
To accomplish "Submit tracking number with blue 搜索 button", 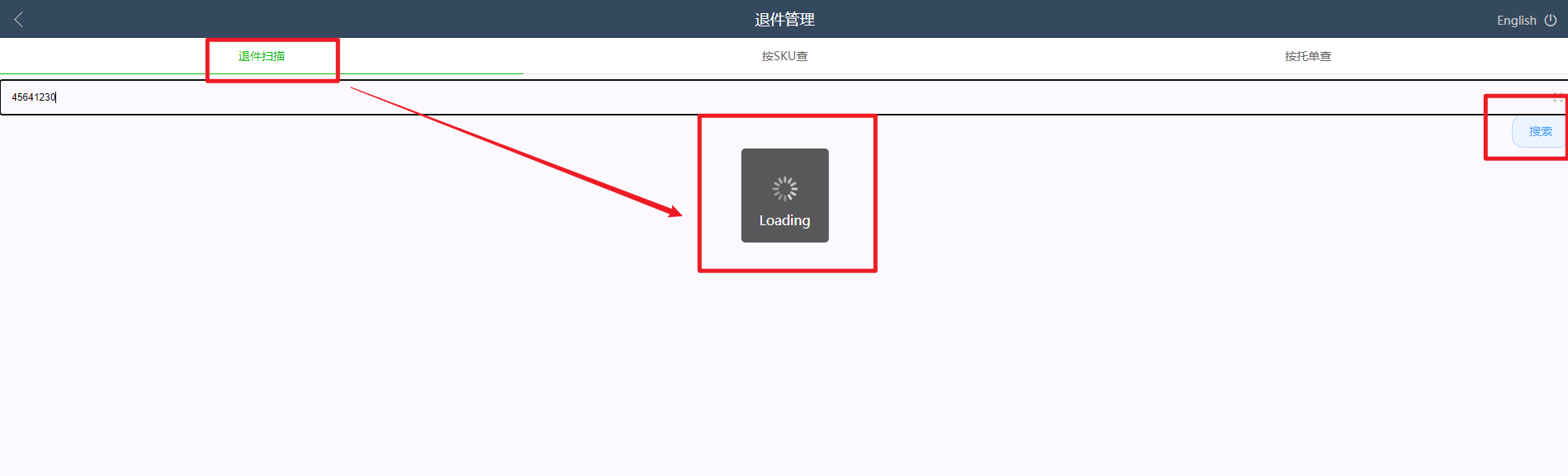I will pyautogui.click(x=1540, y=131).
